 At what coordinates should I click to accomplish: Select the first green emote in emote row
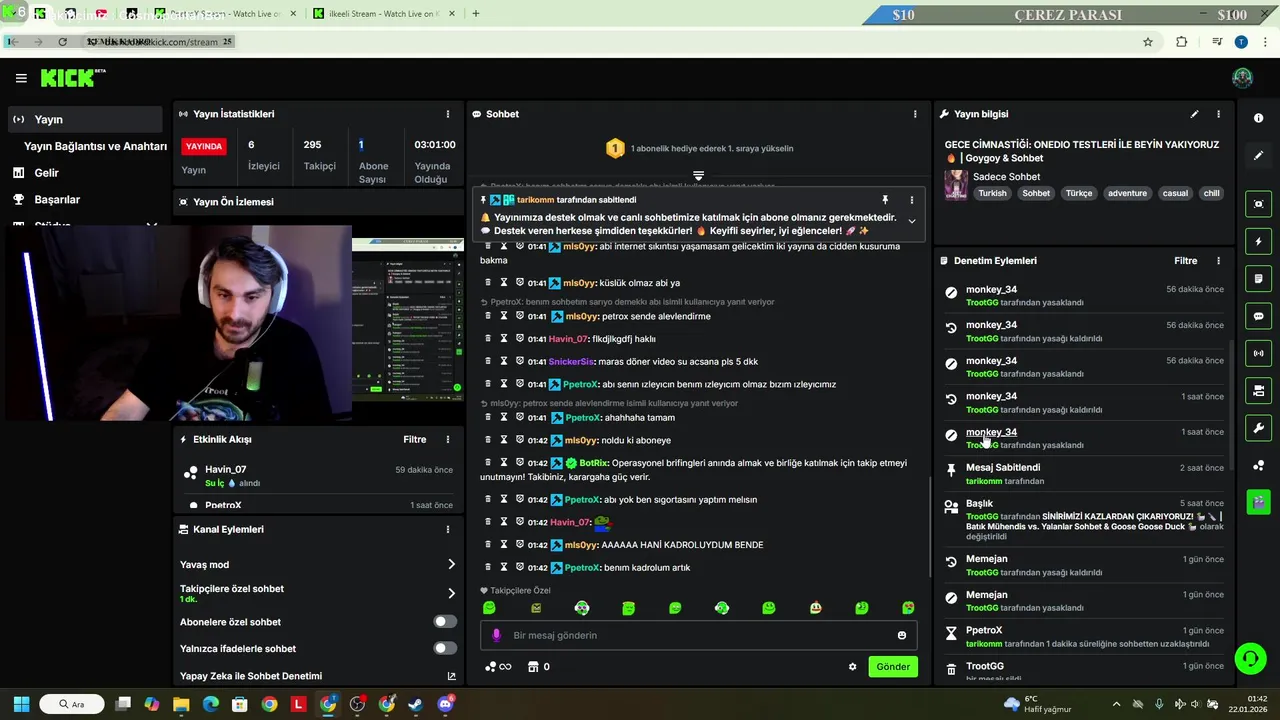(489, 608)
